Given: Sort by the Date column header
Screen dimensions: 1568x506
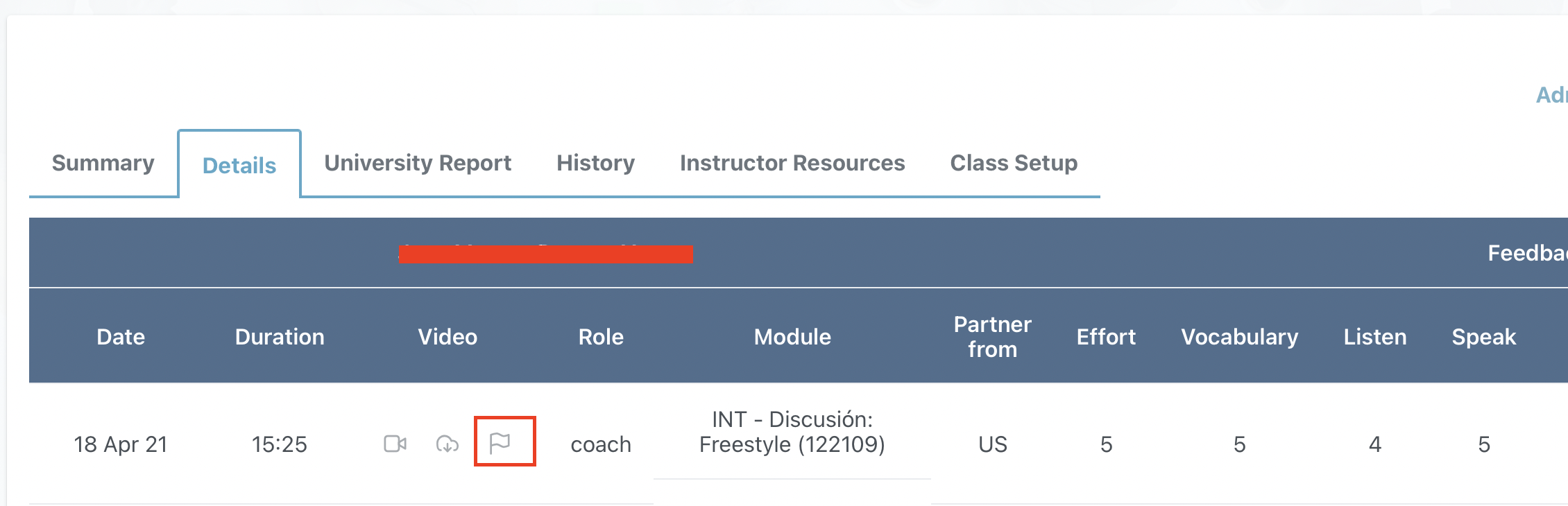Looking at the screenshot, I should pyautogui.click(x=121, y=337).
